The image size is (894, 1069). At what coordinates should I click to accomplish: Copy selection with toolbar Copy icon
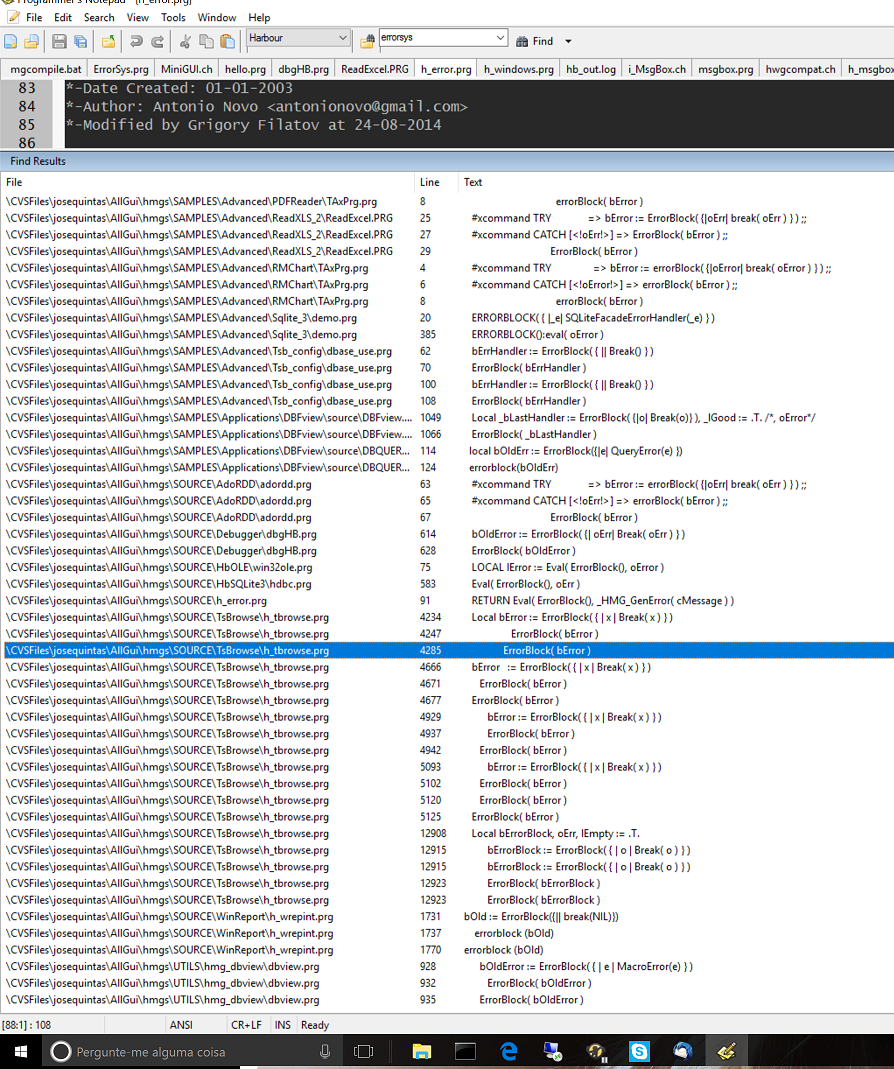coord(206,41)
